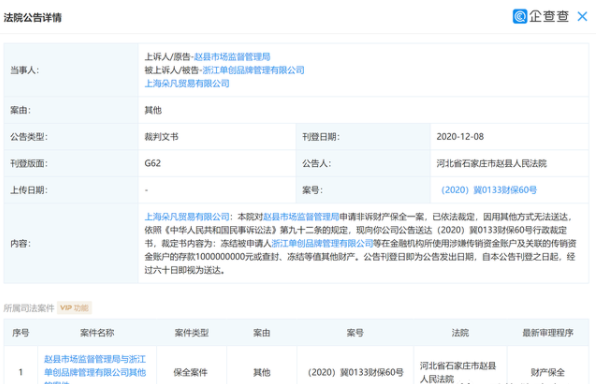The width and height of the screenshot is (598, 384).
Task: Click the 所属司法案件 section heading
Action: (29, 308)
